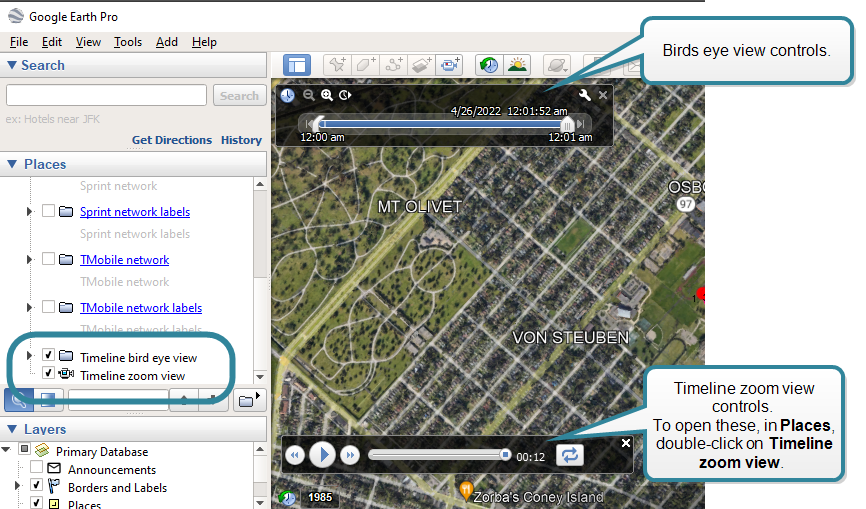Toggle the tour loop repeat button
The image size is (866, 509).
pos(570,455)
